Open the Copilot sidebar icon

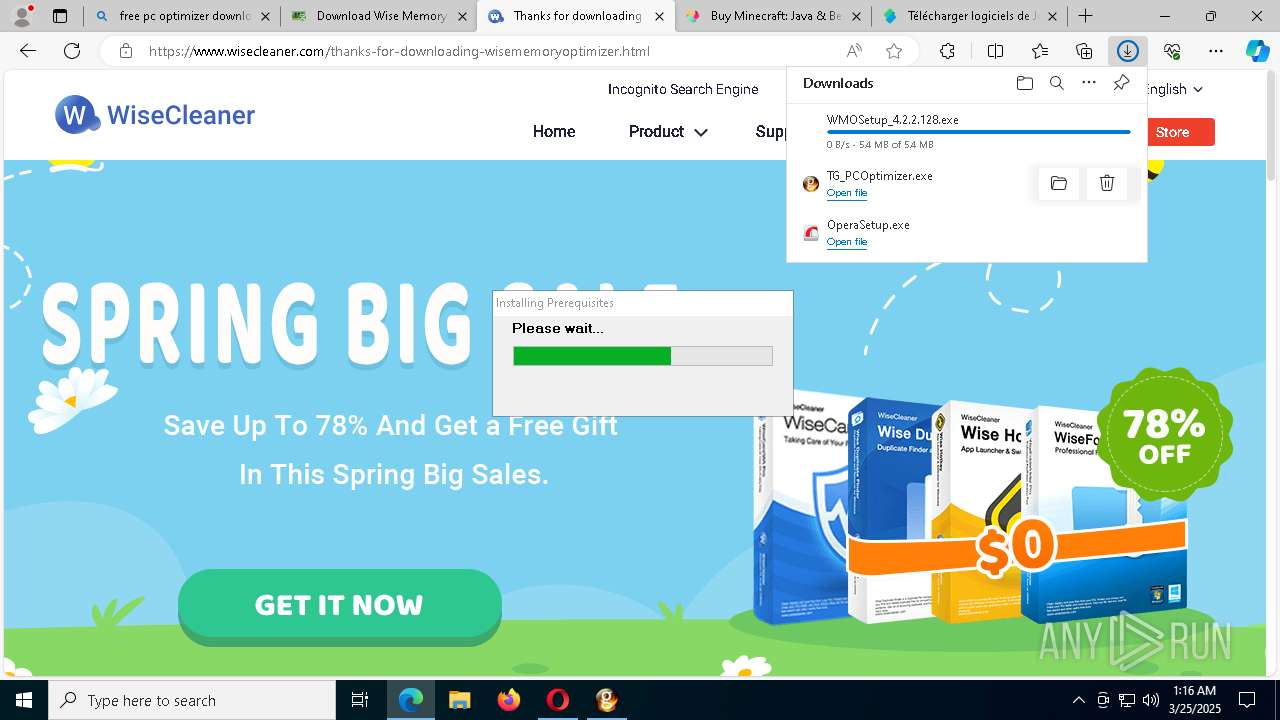pos(1258,51)
